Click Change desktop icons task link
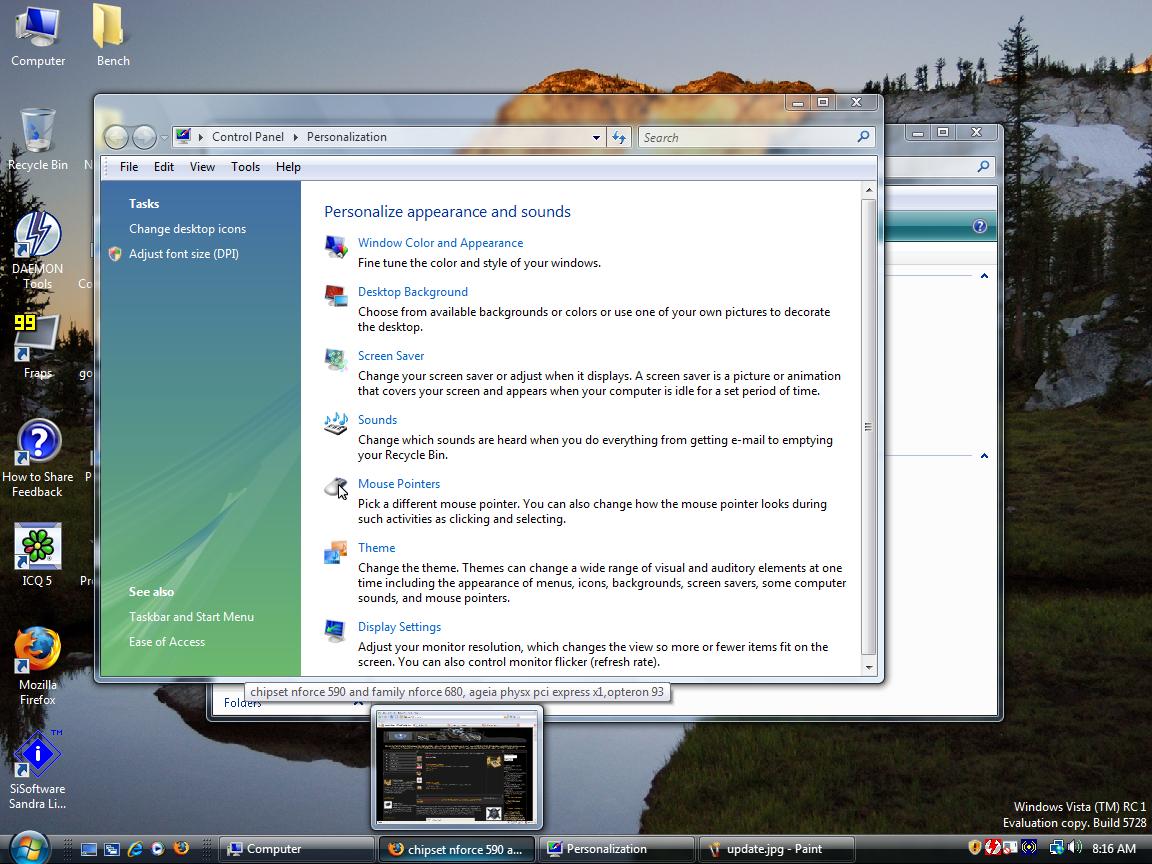Viewport: 1152px width, 864px height. click(187, 229)
